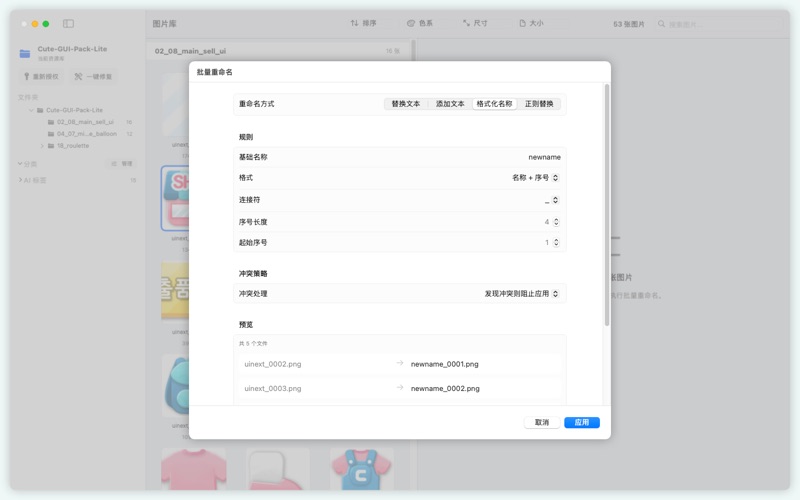Click 取消 to cancel renaming

(542, 422)
